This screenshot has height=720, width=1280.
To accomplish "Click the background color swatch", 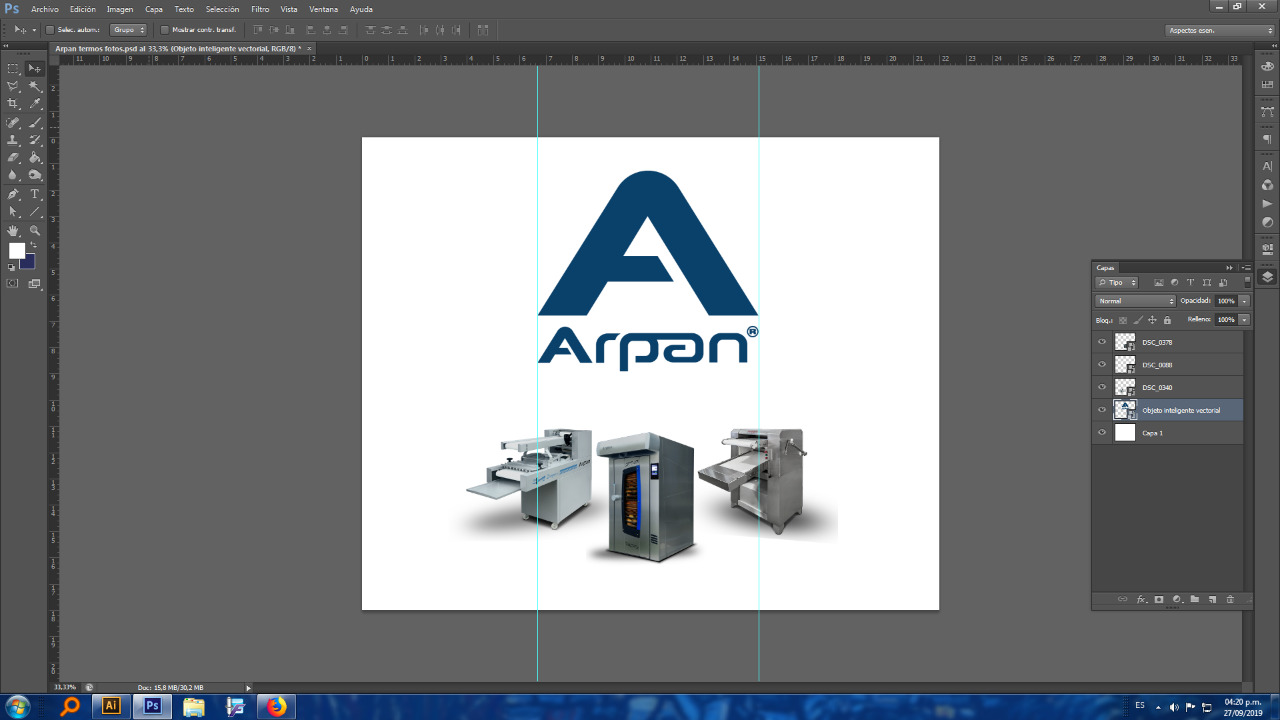I will 29,263.
